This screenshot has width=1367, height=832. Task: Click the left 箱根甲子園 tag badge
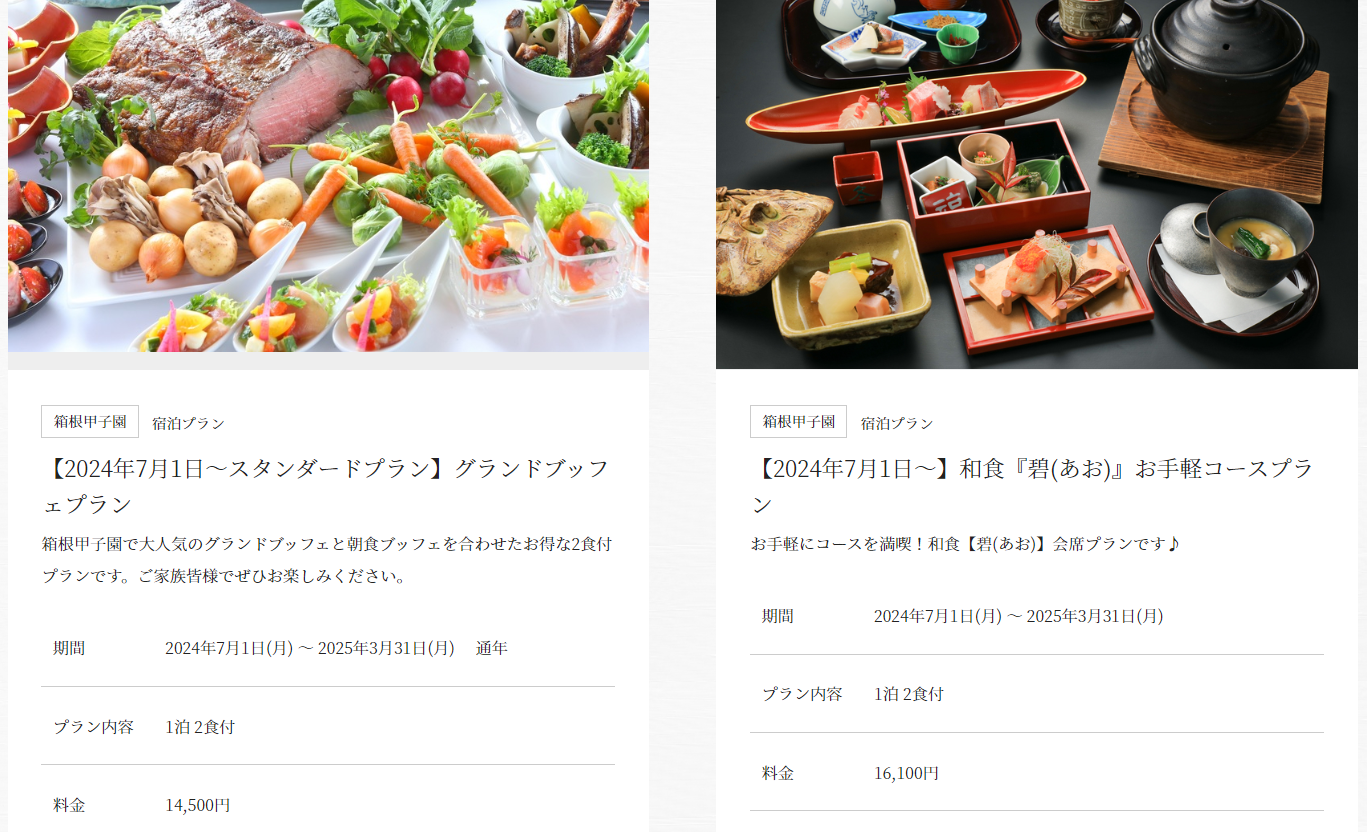click(x=90, y=422)
